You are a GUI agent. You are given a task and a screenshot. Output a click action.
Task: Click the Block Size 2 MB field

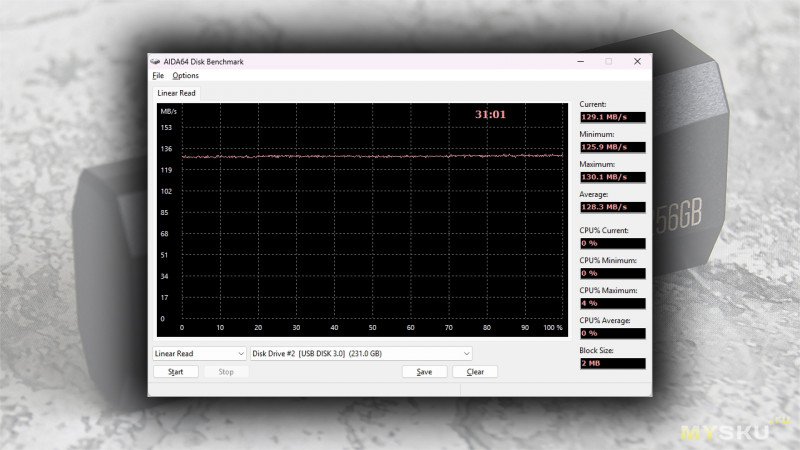click(x=612, y=363)
